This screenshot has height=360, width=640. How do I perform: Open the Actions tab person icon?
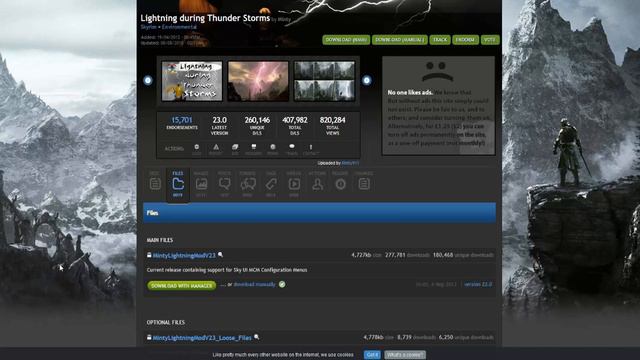tap(317, 184)
